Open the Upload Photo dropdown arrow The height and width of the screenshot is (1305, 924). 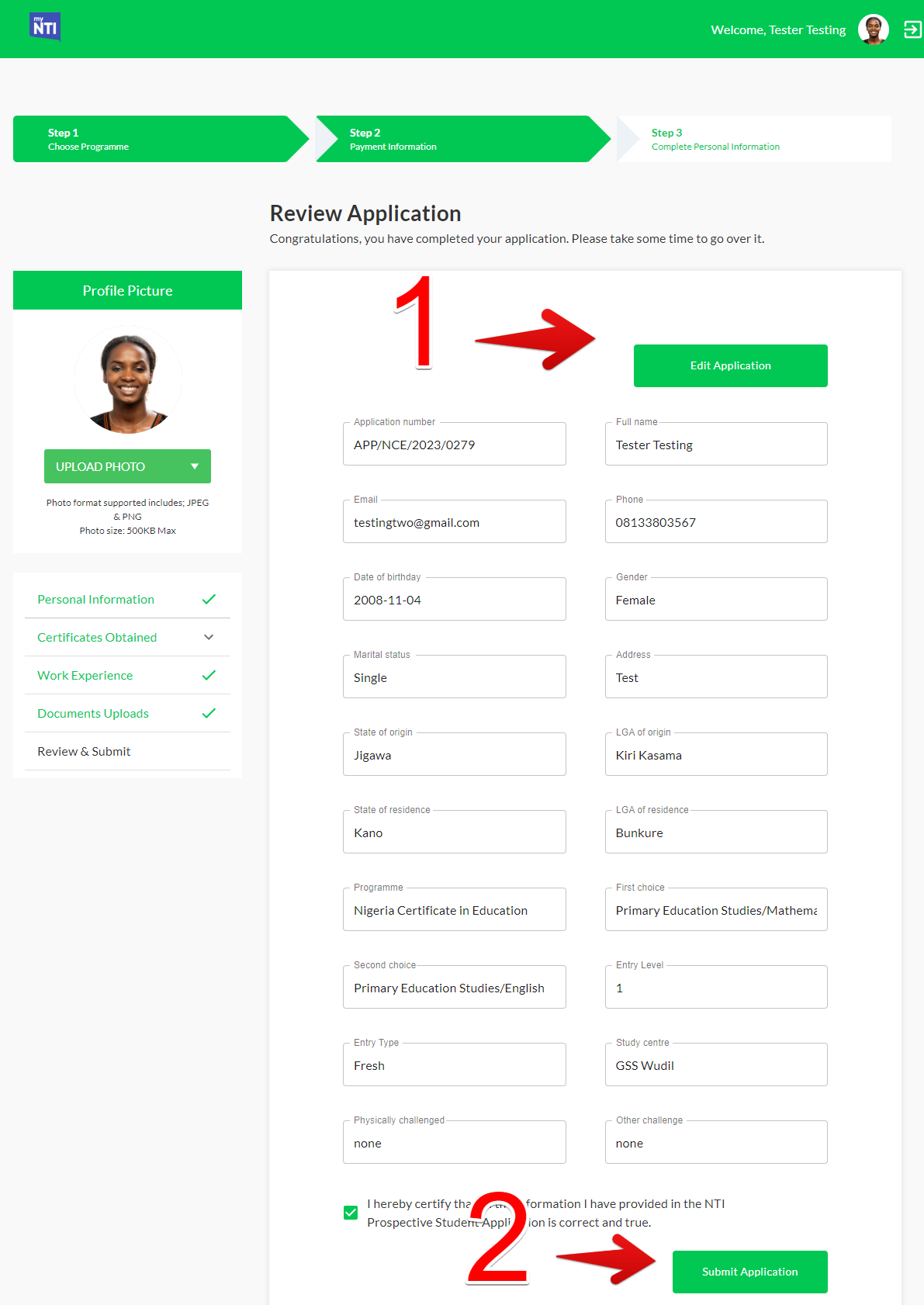pyautogui.click(x=195, y=466)
